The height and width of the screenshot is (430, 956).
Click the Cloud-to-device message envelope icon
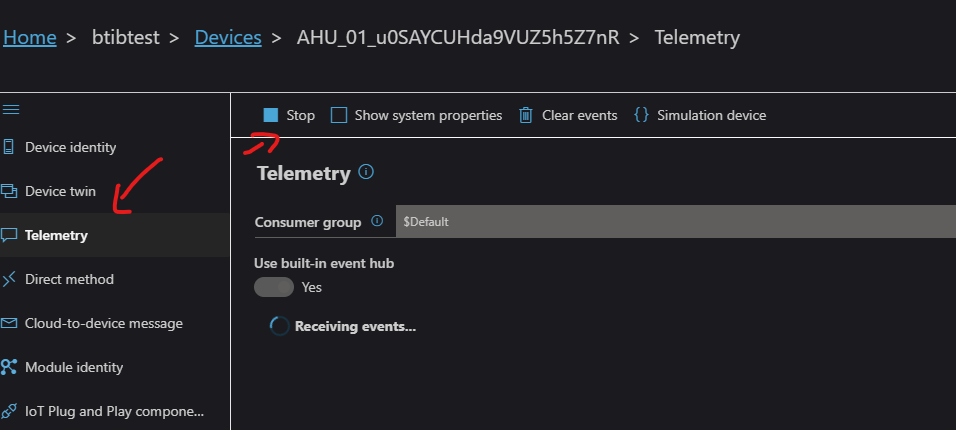pyautogui.click(x=9, y=323)
